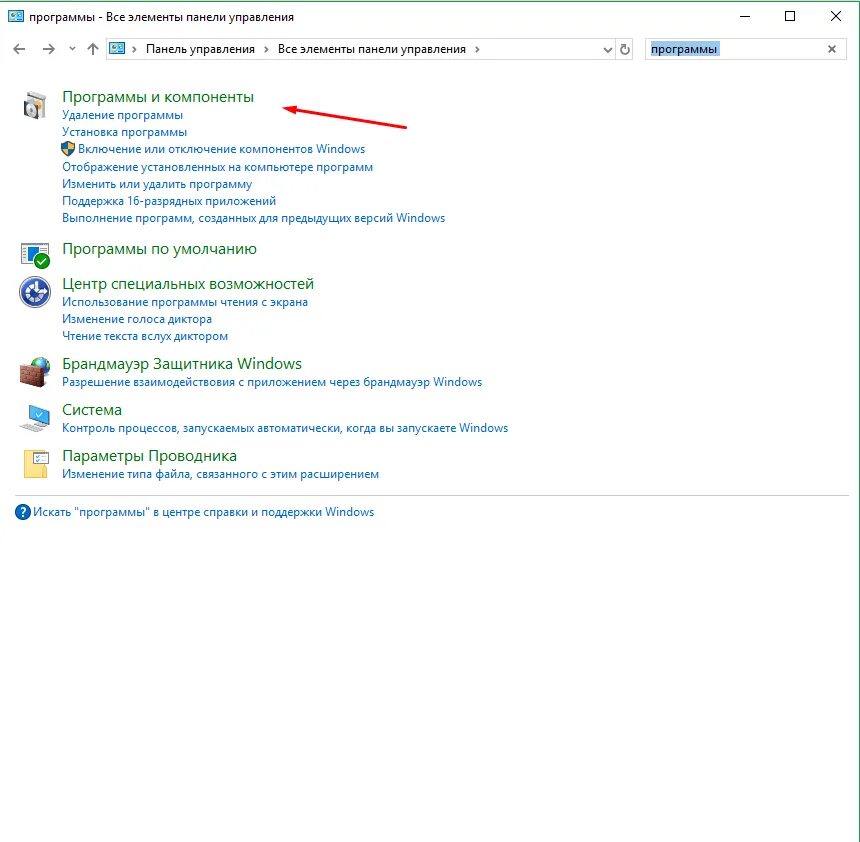Open recent locations dropdown arrow
This screenshot has width=860, height=842.
click(72, 49)
